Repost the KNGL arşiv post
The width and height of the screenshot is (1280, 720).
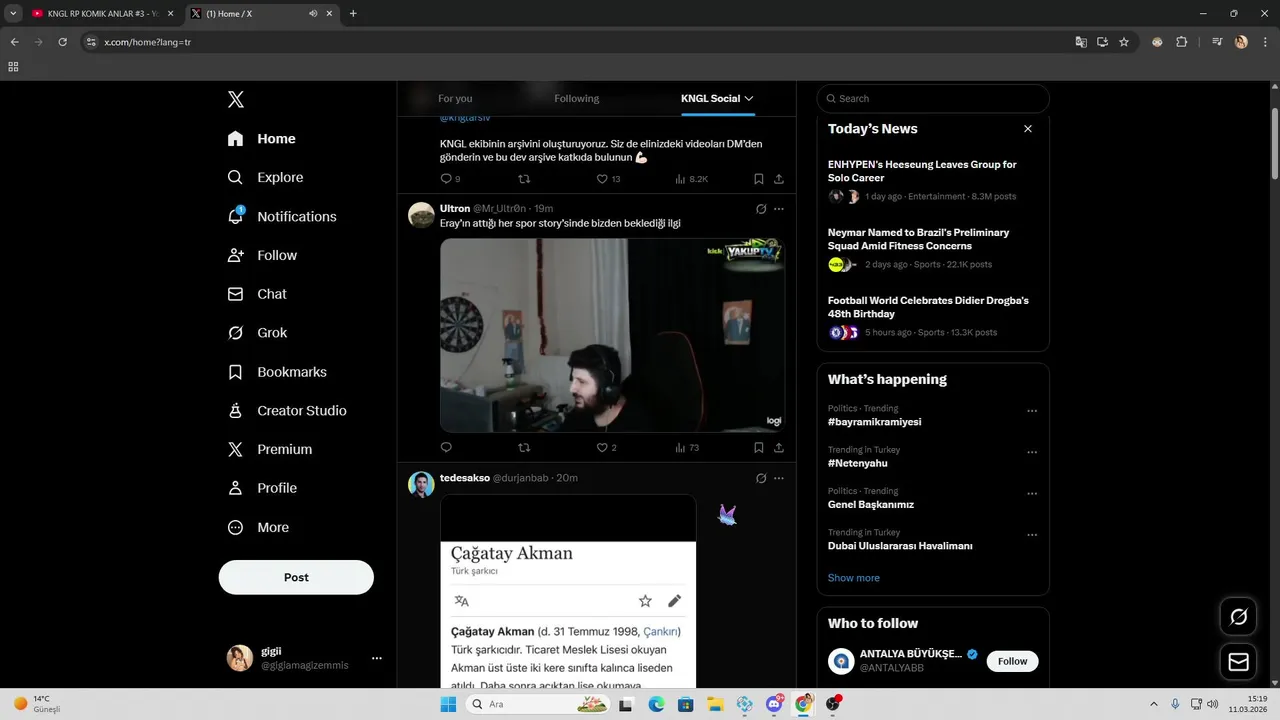click(524, 179)
